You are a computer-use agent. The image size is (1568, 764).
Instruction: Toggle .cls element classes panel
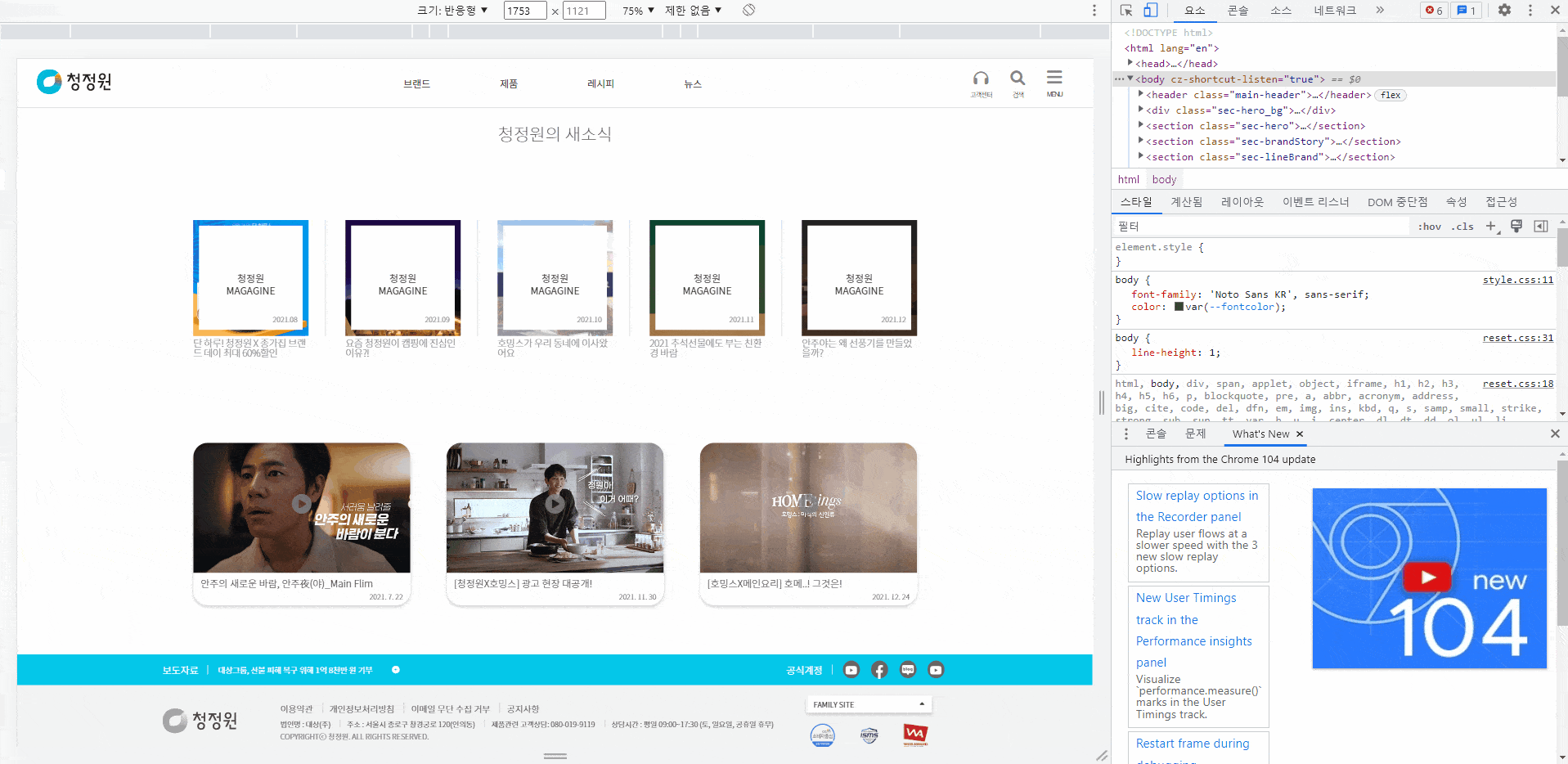pos(1462,227)
